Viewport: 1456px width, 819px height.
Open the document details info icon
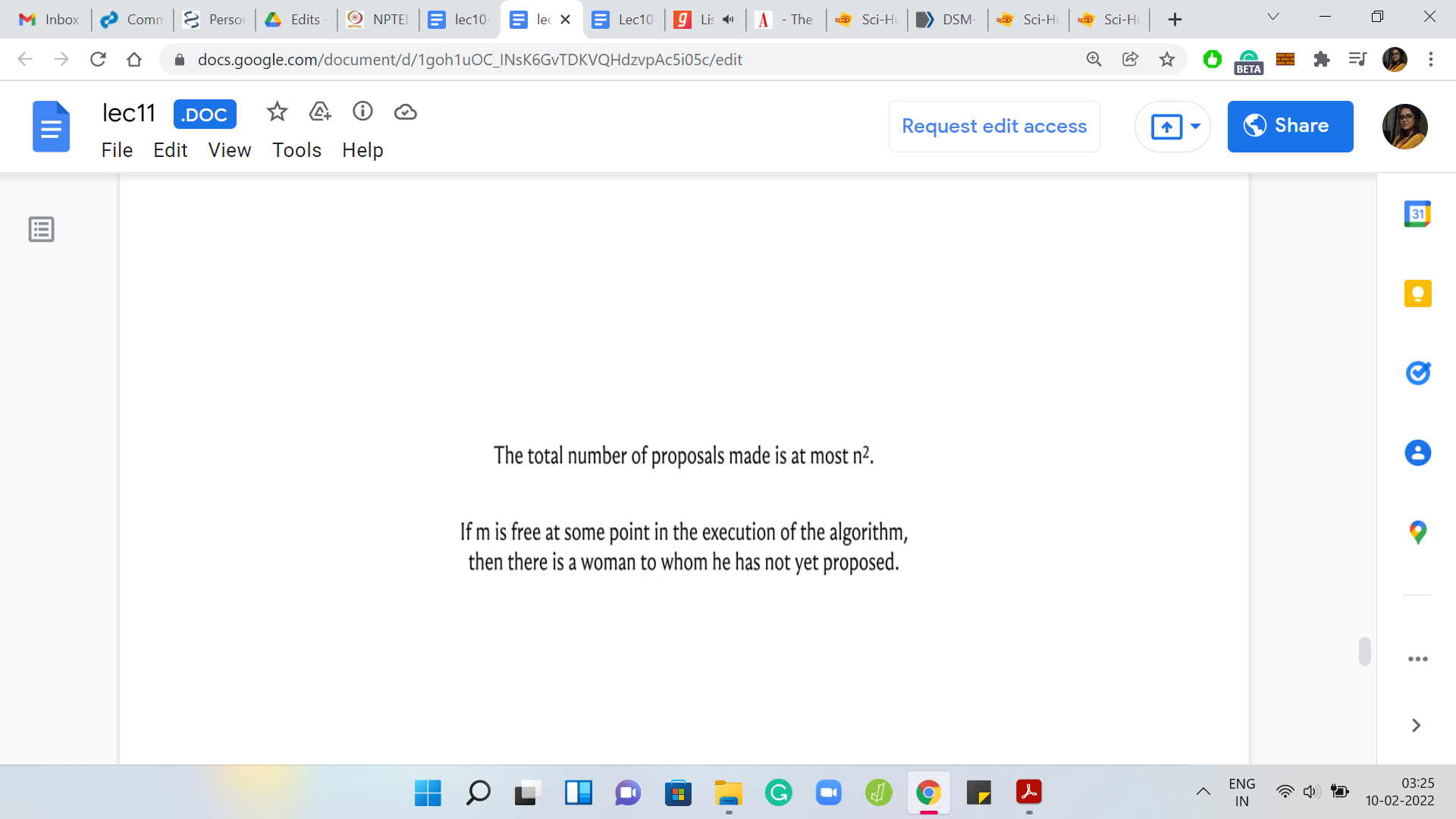tap(362, 112)
